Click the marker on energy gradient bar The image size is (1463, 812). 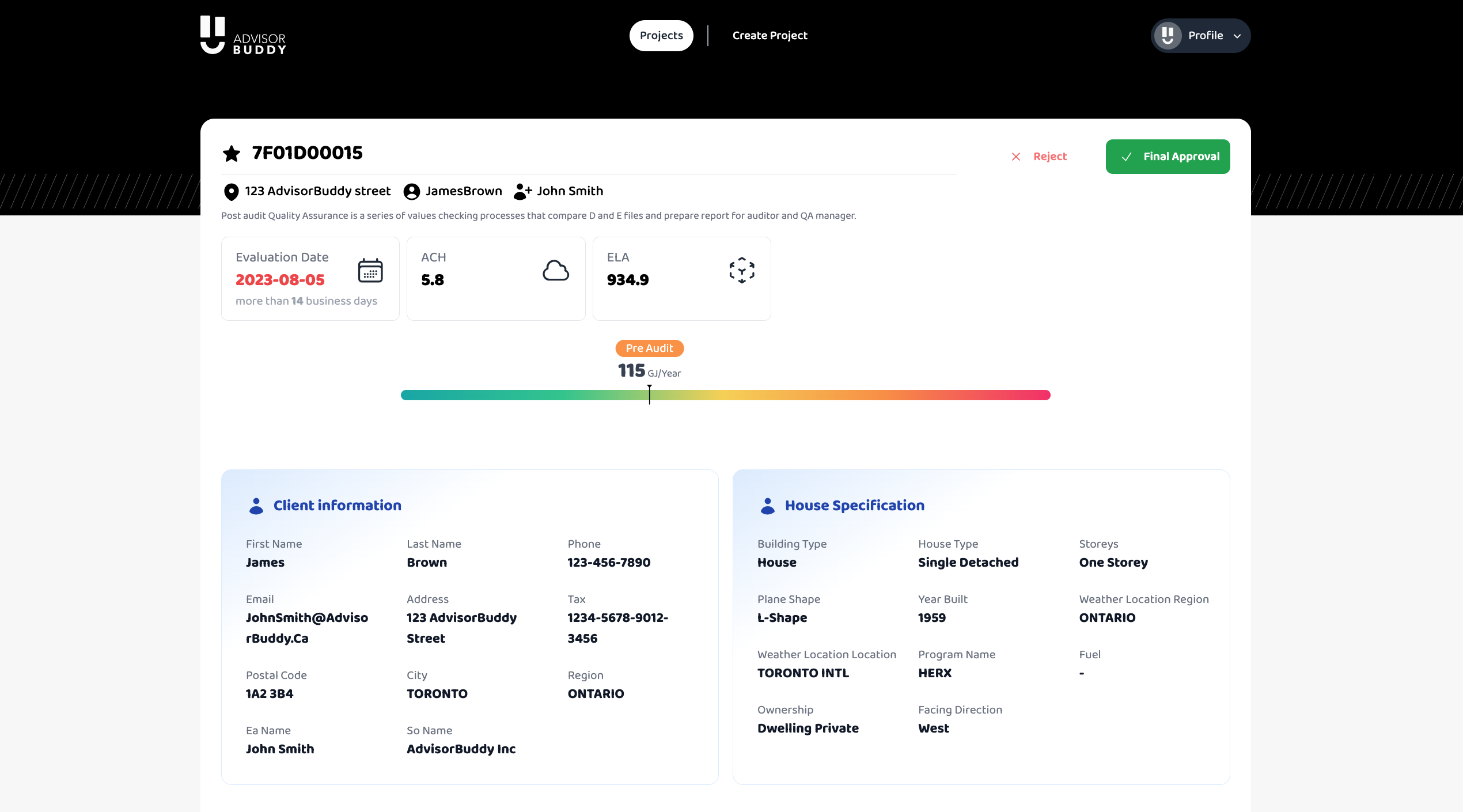pyautogui.click(x=649, y=395)
